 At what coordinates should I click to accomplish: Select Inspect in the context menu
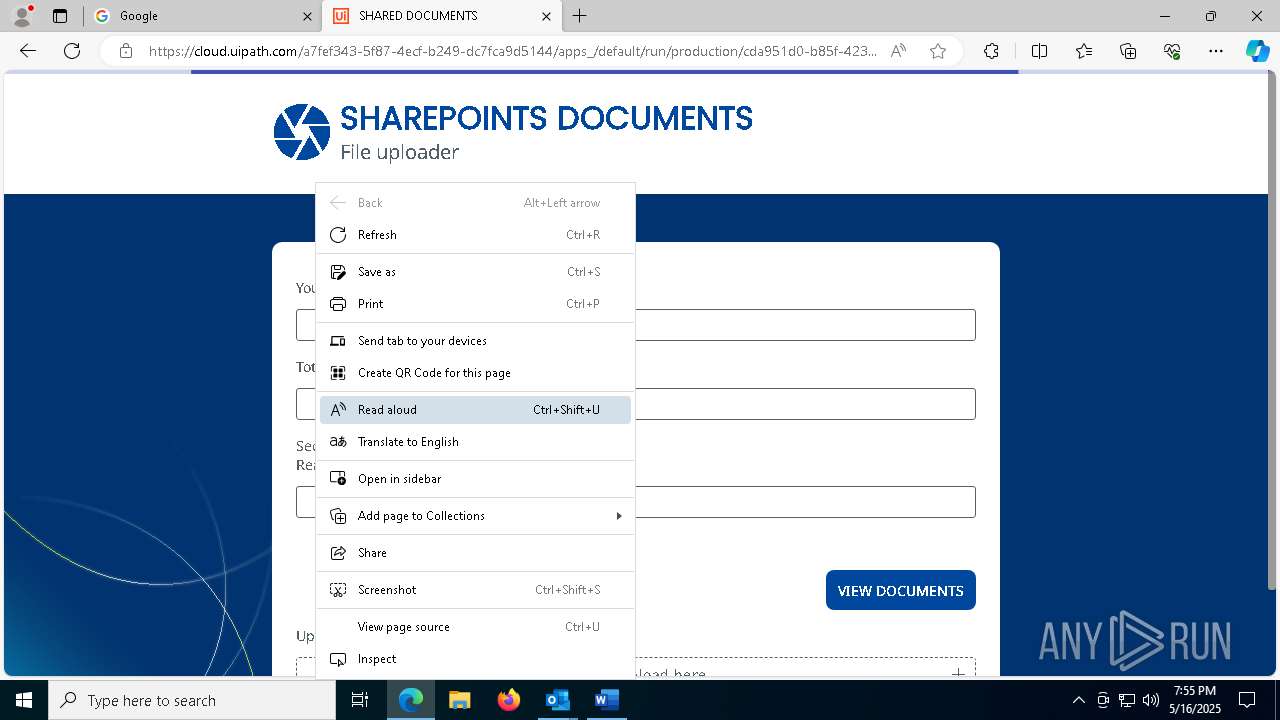(475, 659)
